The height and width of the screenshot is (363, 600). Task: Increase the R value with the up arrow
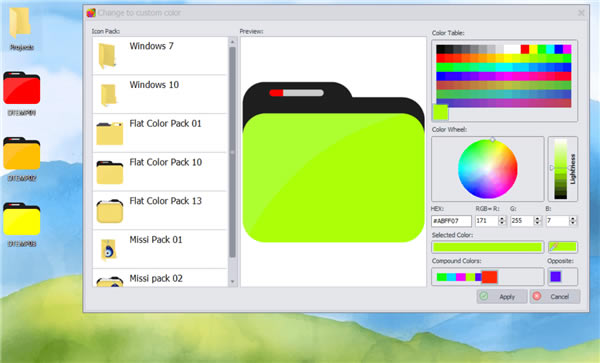coord(502,218)
